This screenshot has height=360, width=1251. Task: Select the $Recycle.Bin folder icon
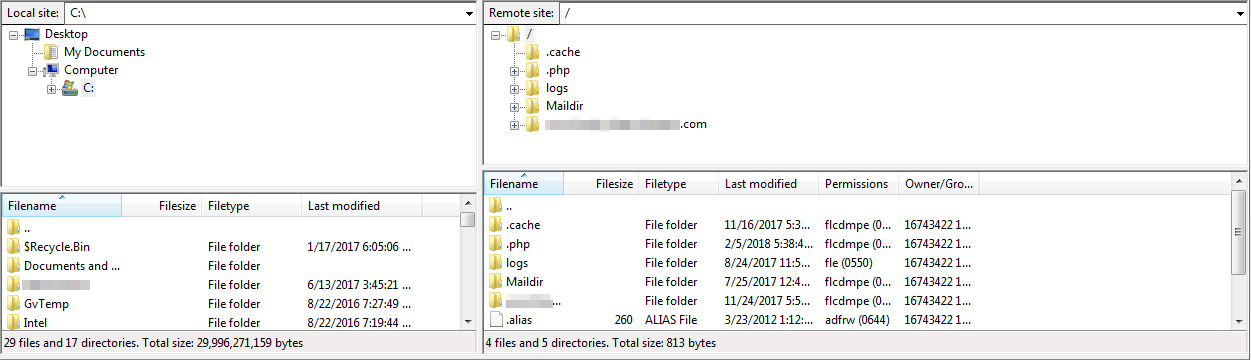(13, 246)
